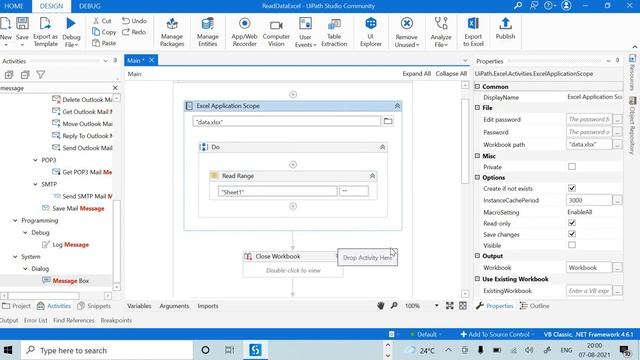The image size is (640, 360).
Task: Cut the selected activity
Action: click(102, 20)
